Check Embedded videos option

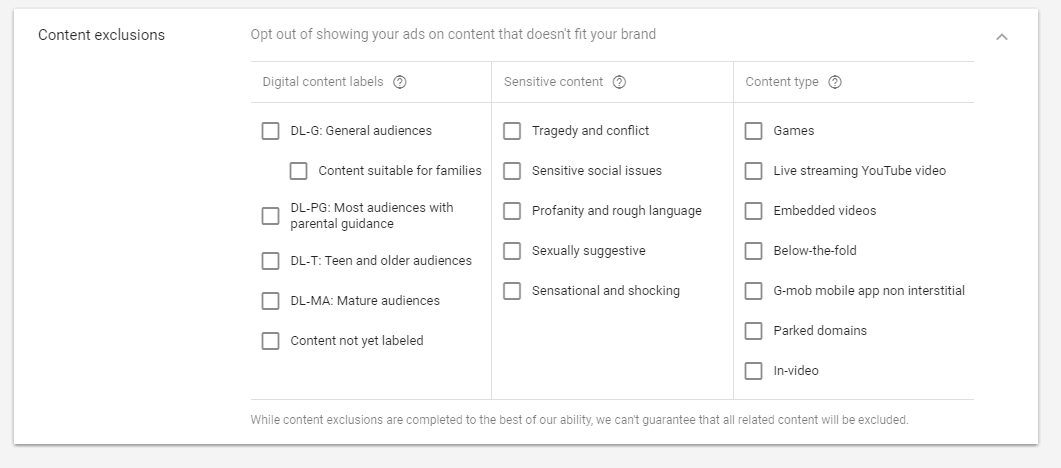tap(754, 210)
